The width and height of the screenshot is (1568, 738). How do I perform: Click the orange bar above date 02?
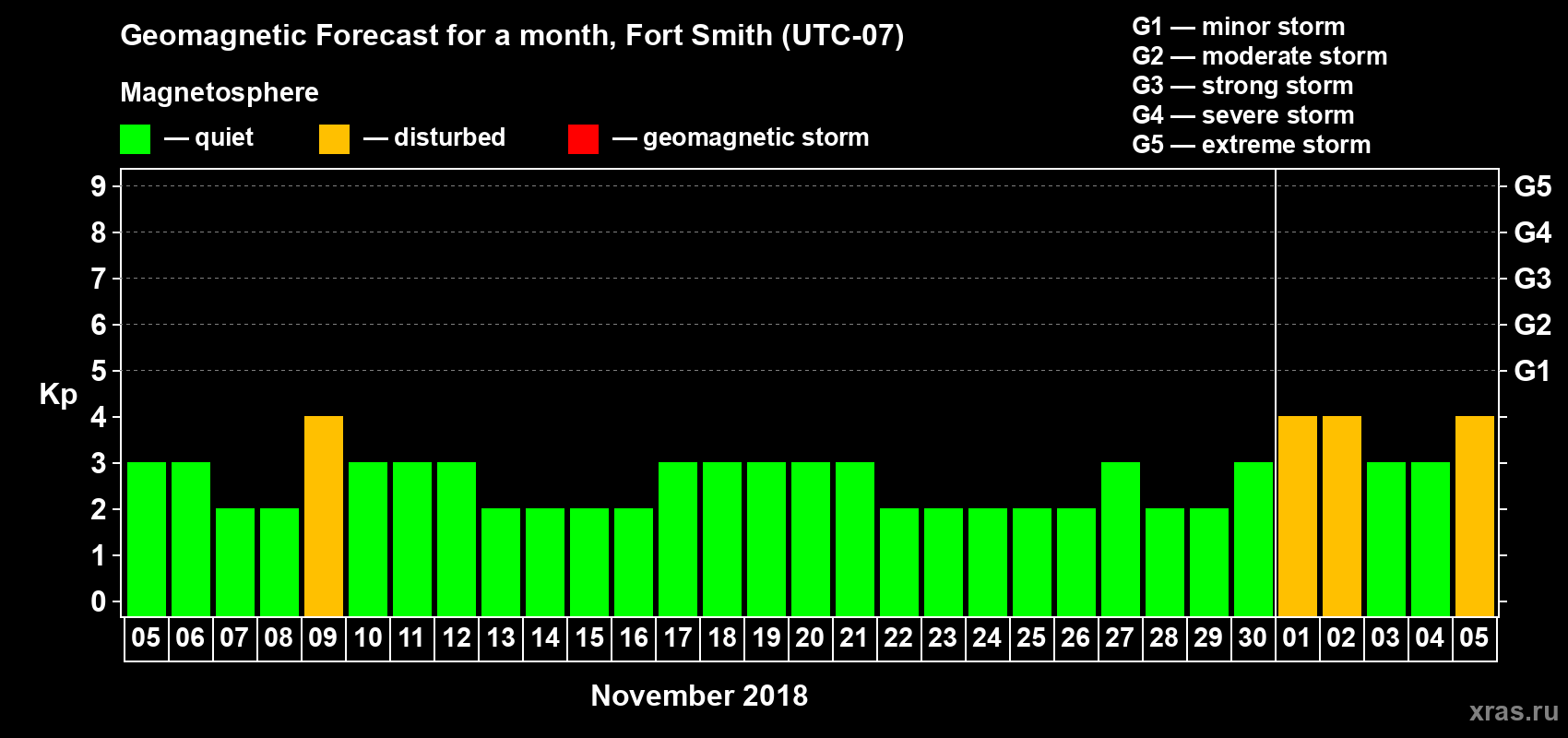point(1342,516)
